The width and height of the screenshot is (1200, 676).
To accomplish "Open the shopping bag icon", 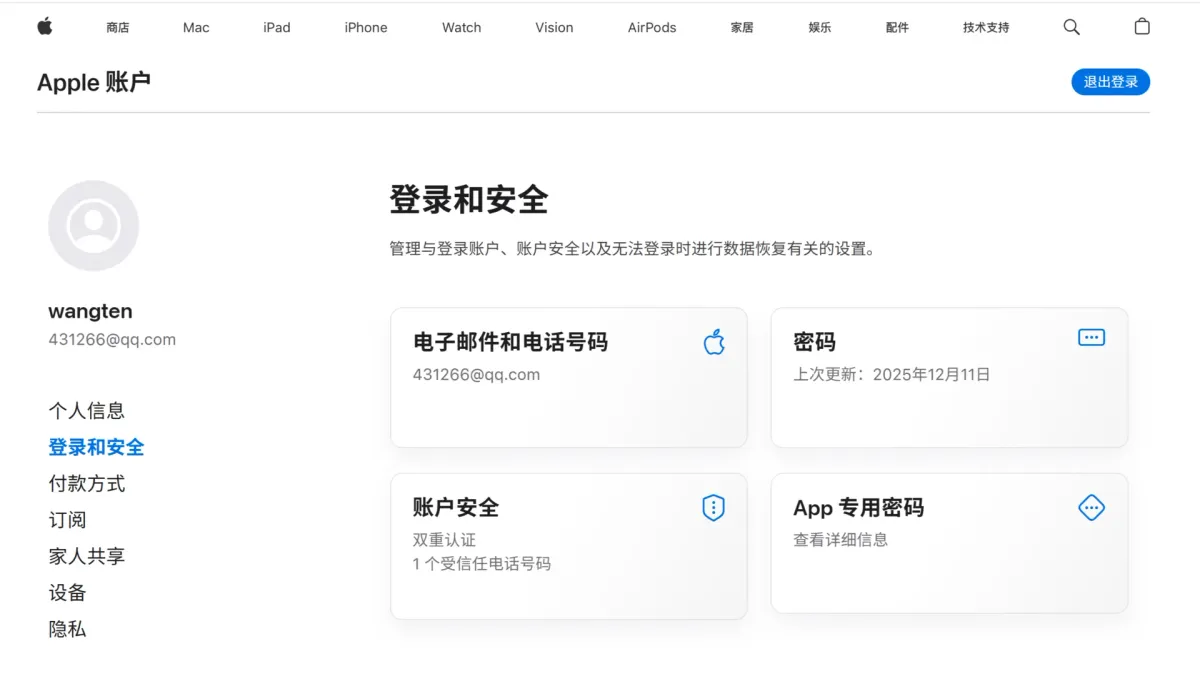I will 1142,27.
